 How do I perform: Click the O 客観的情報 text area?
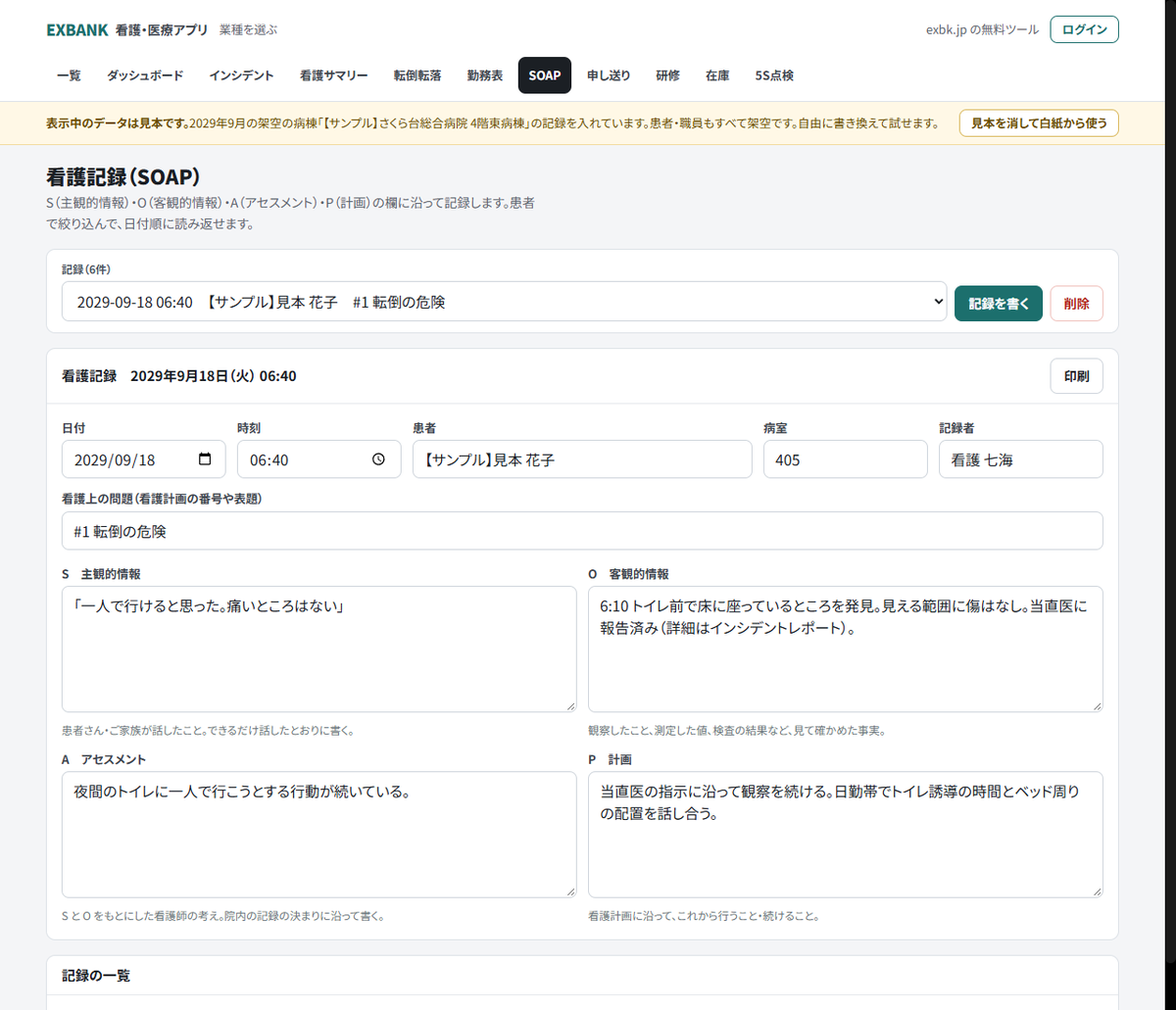point(846,649)
